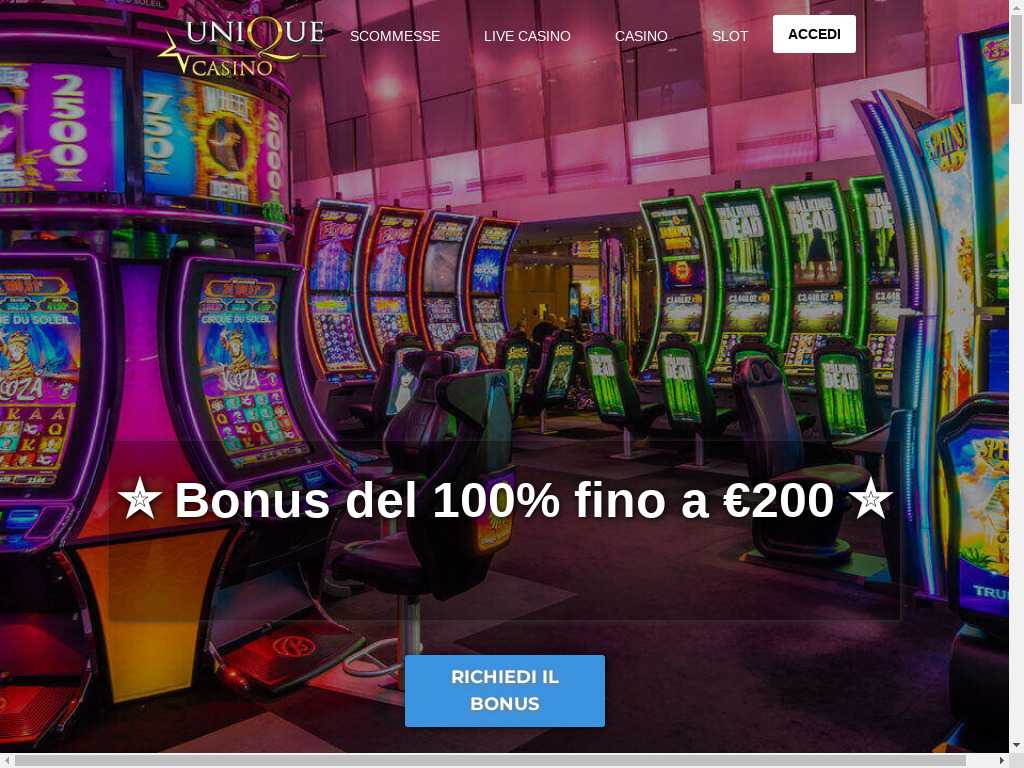Click the vertical scrollbar down arrow
This screenshot has width=1024, height=768.
[1016, 746]
